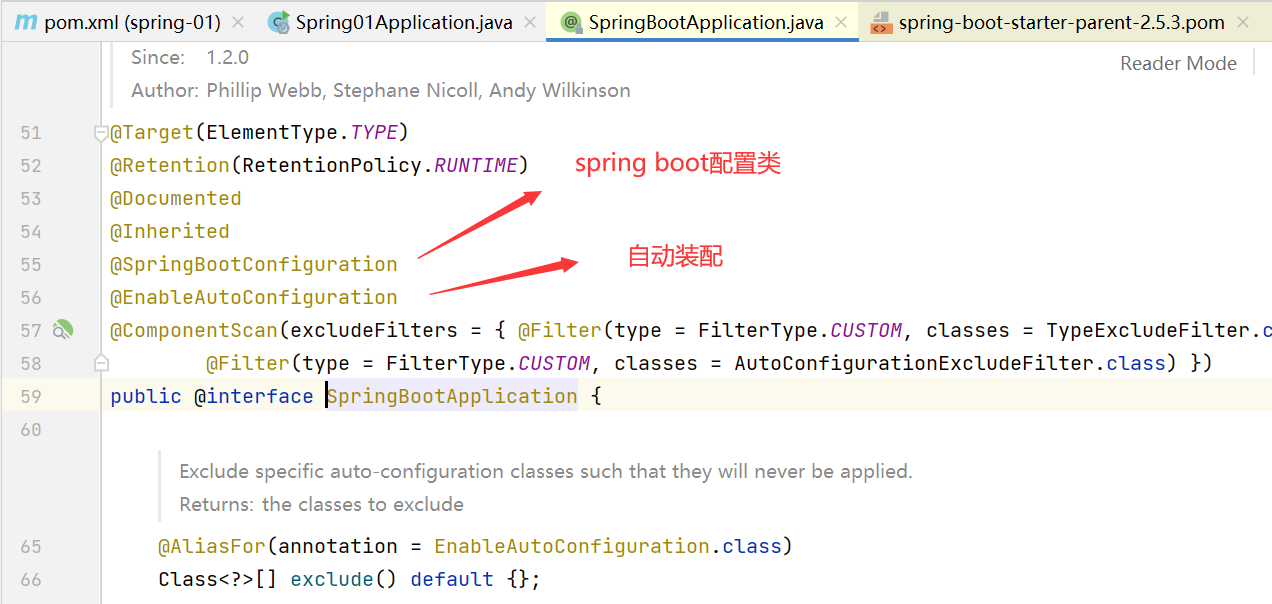
Task: Click EnableAutoConfiguration inside @AliasFor on line 65
Action: tap(572, 546)
